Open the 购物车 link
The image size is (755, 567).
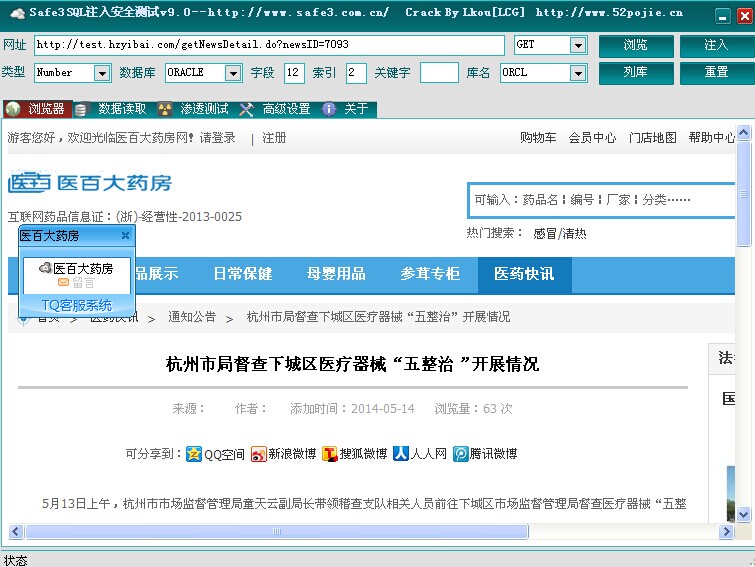(538, 138)
